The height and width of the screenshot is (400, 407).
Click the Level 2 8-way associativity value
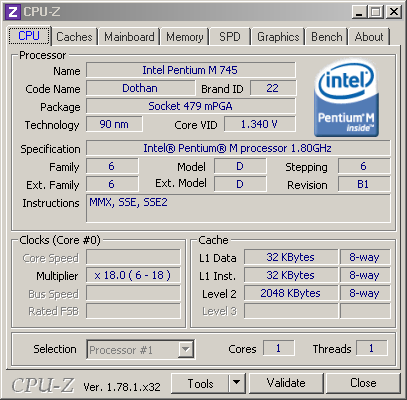point(365,293)
